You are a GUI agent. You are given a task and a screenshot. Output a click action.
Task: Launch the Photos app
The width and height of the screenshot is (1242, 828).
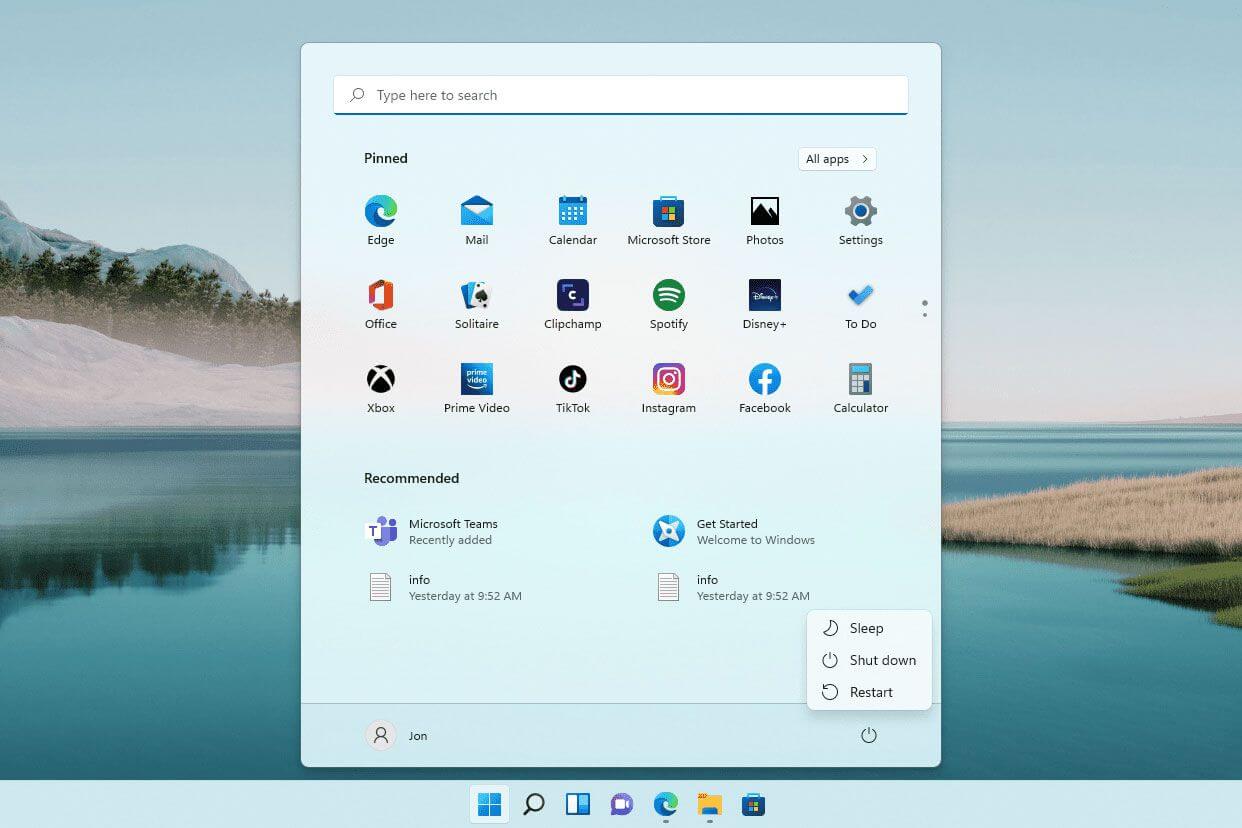tap(764, 211)
